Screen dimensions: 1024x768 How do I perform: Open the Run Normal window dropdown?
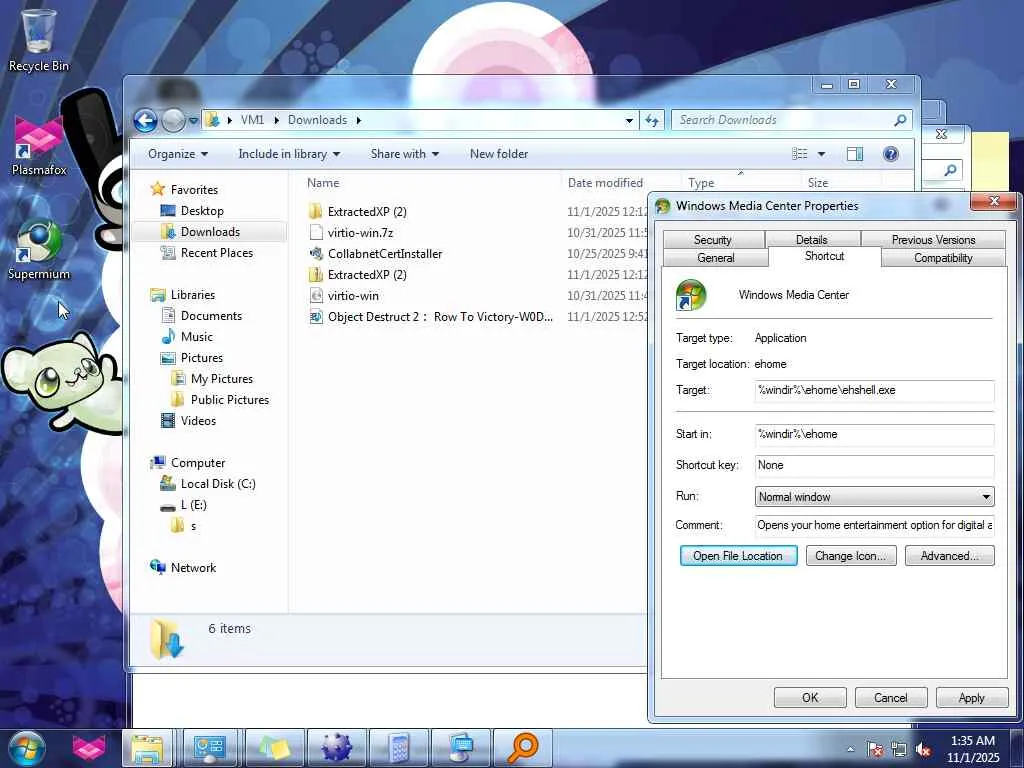(x=874, y=497)
